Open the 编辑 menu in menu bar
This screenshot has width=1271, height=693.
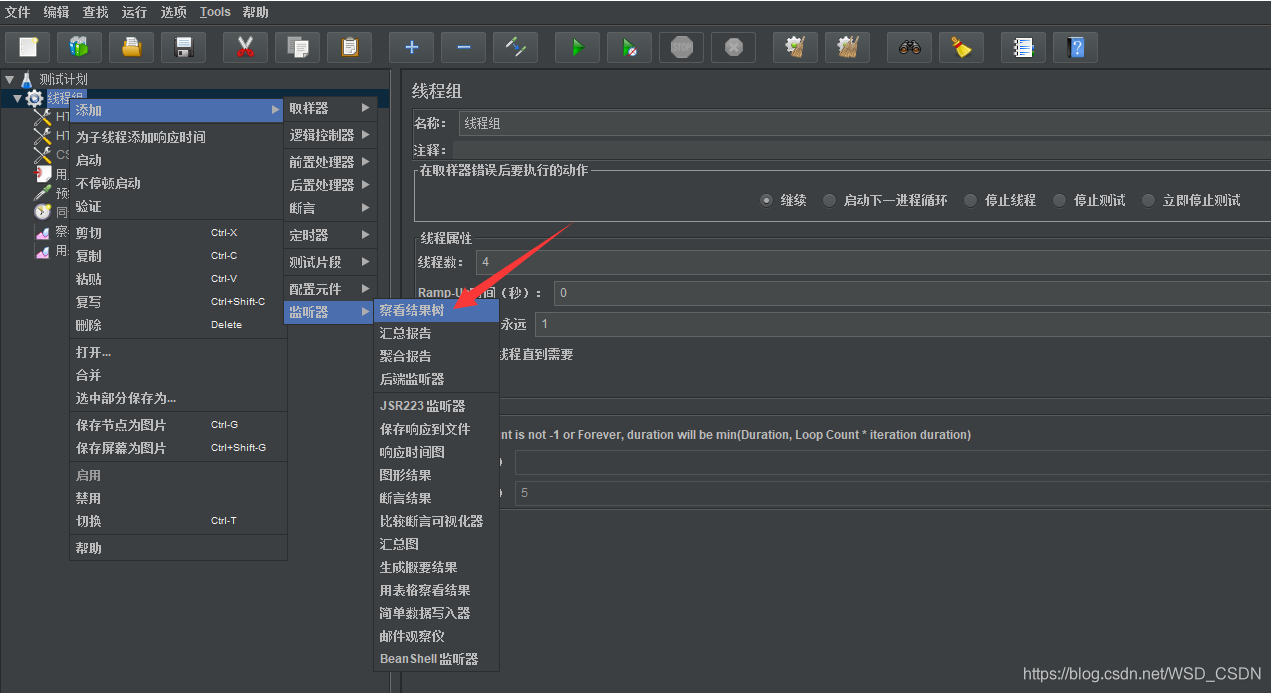[57, 12]
